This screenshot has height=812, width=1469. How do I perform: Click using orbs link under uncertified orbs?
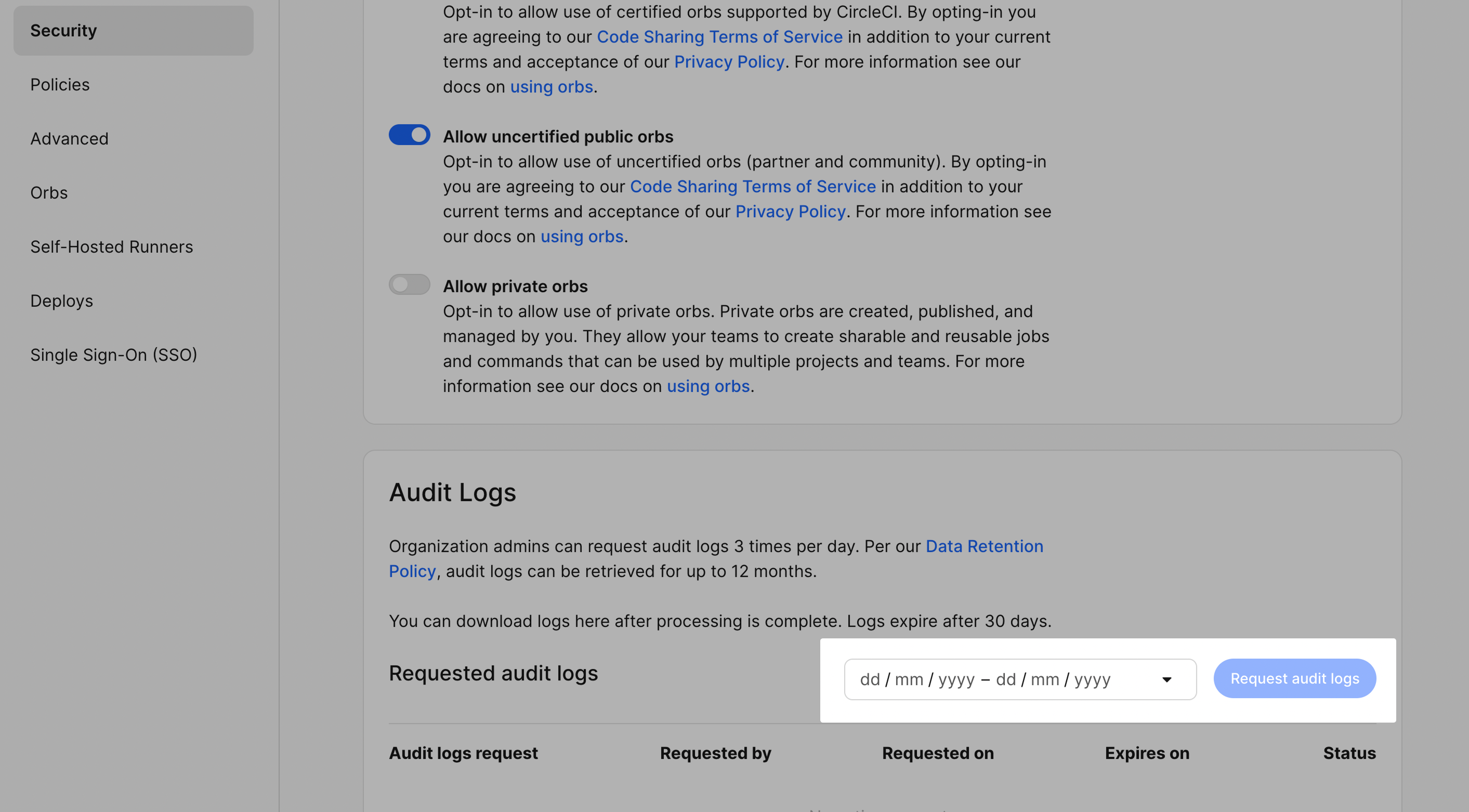(582, 237)
